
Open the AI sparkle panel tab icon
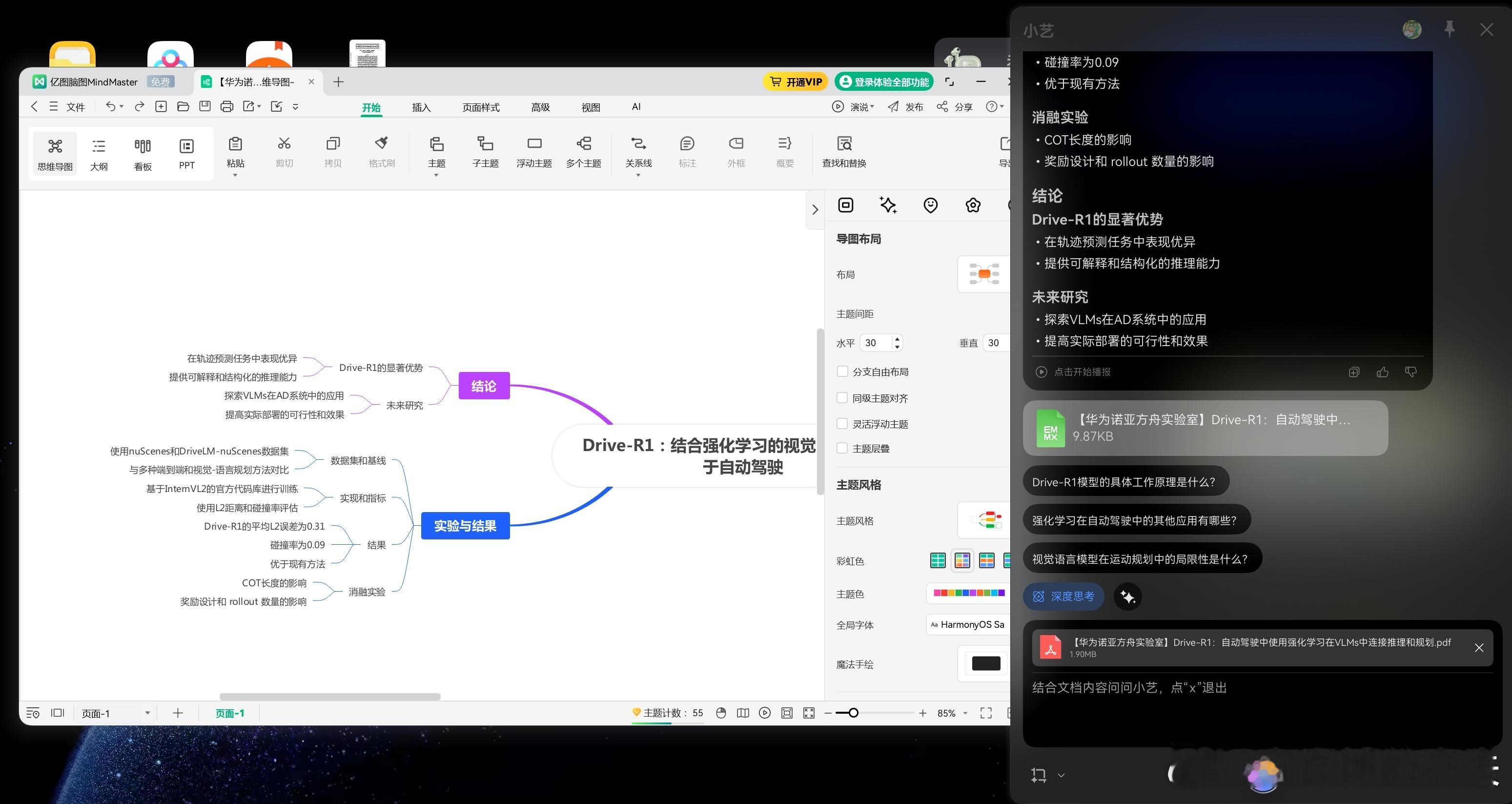[x=888, y=205]
